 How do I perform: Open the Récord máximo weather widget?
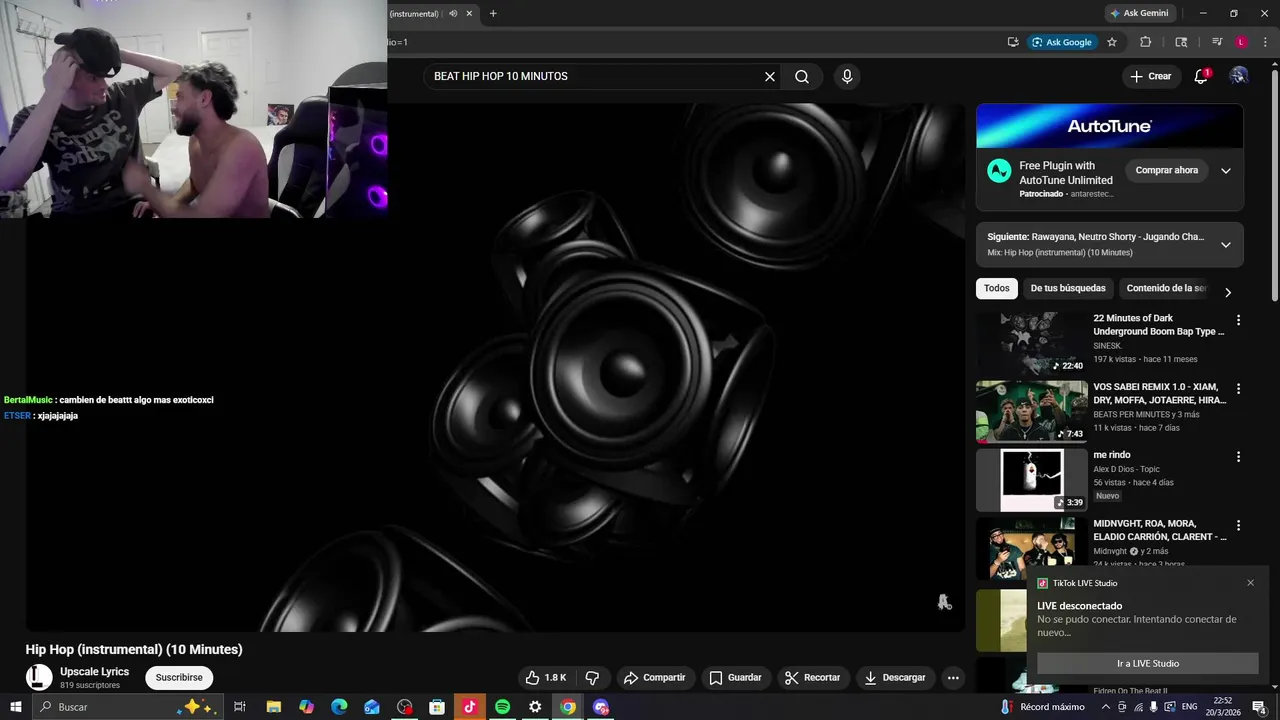[x=1043, y=707]
